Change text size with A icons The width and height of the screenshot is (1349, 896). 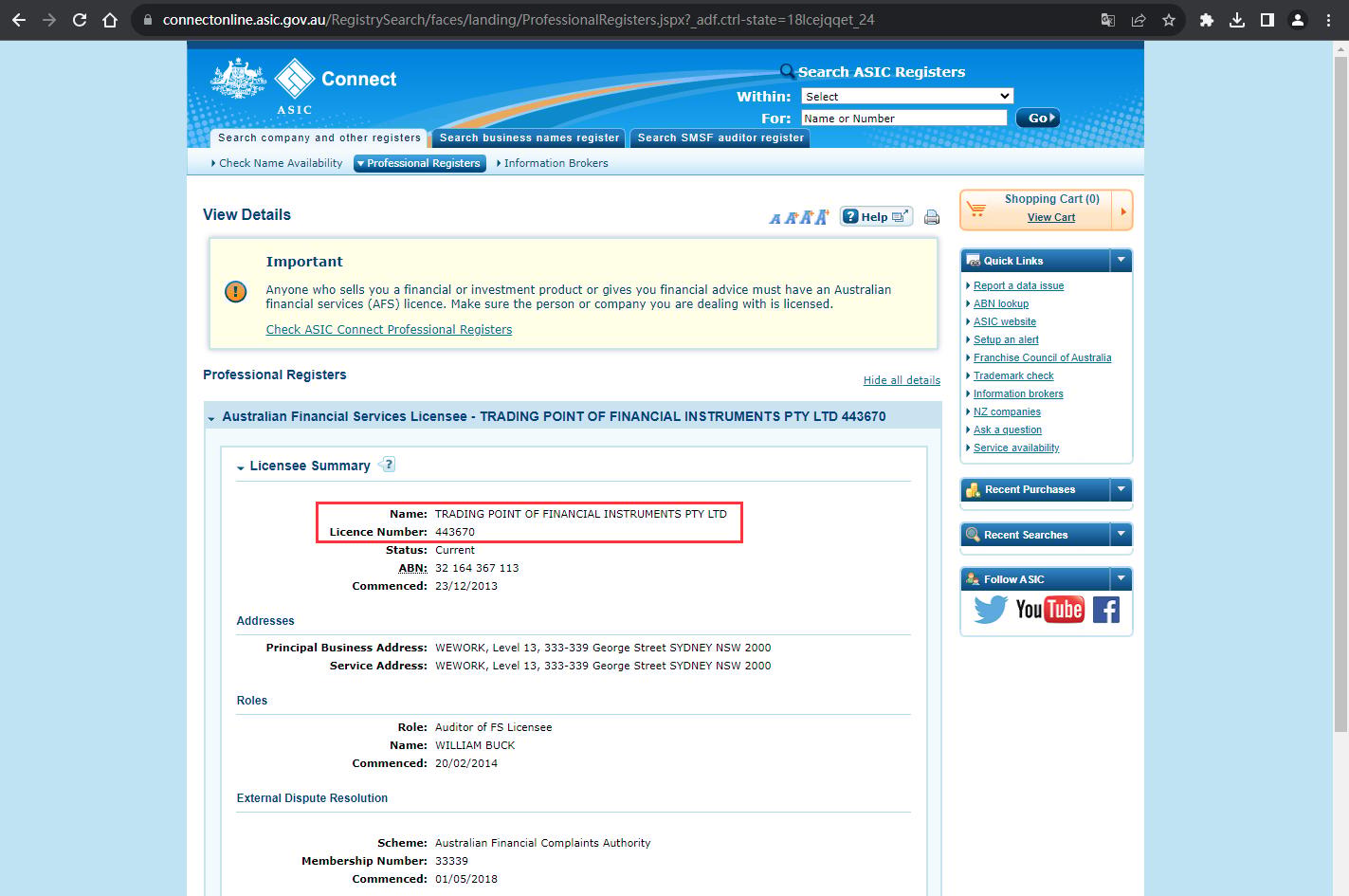pyautogui.click(x=799, y=217)
